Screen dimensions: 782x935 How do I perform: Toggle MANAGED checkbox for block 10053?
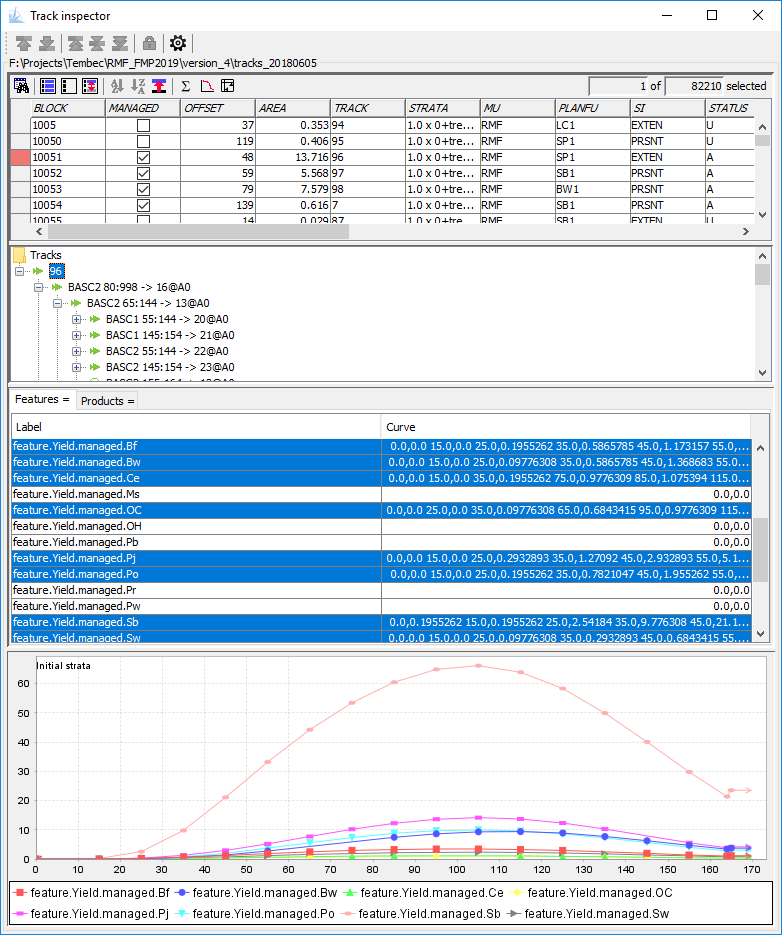(x=143, y=190)
